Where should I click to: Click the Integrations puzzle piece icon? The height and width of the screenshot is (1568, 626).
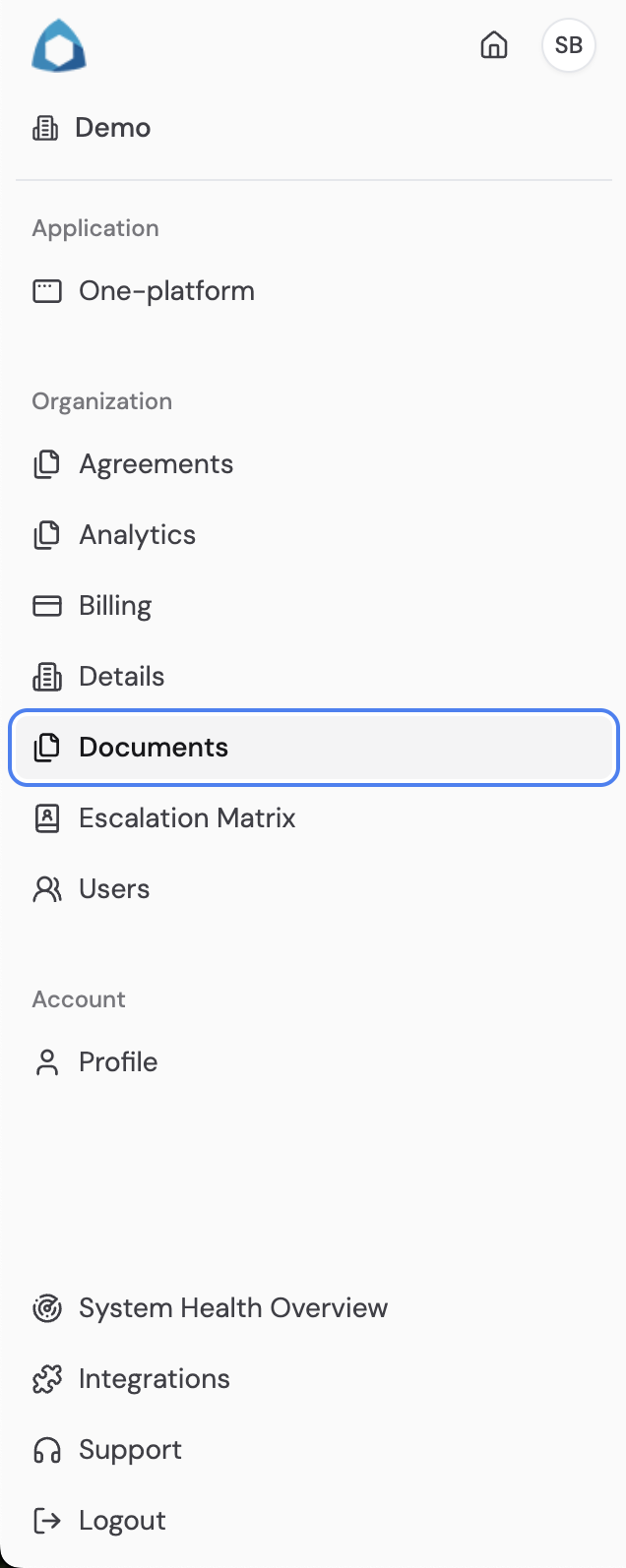pyautogui.click(x=47, y=1379)
